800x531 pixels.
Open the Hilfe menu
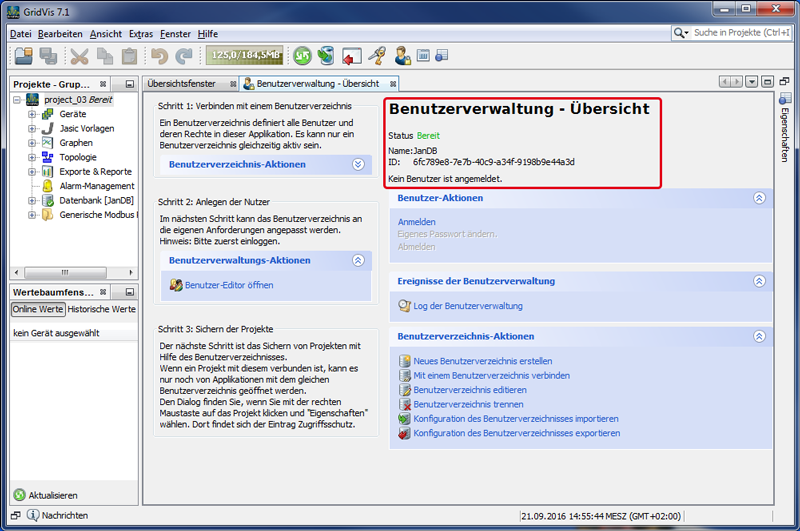coord(208,34)
